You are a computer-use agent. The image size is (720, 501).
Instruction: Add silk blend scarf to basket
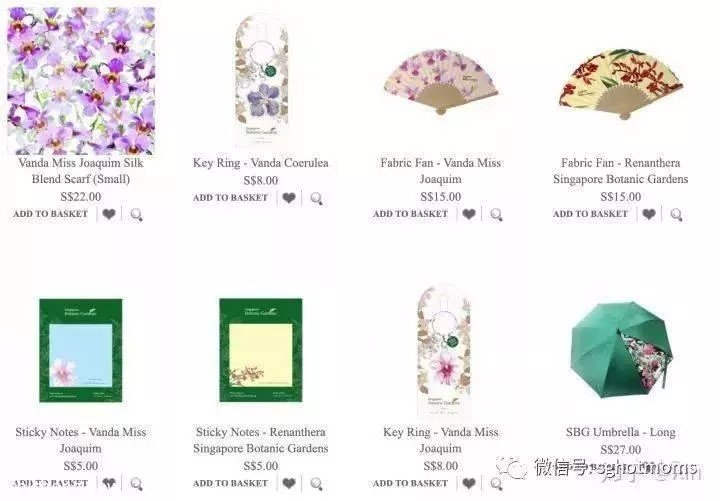tap(51, 214)
